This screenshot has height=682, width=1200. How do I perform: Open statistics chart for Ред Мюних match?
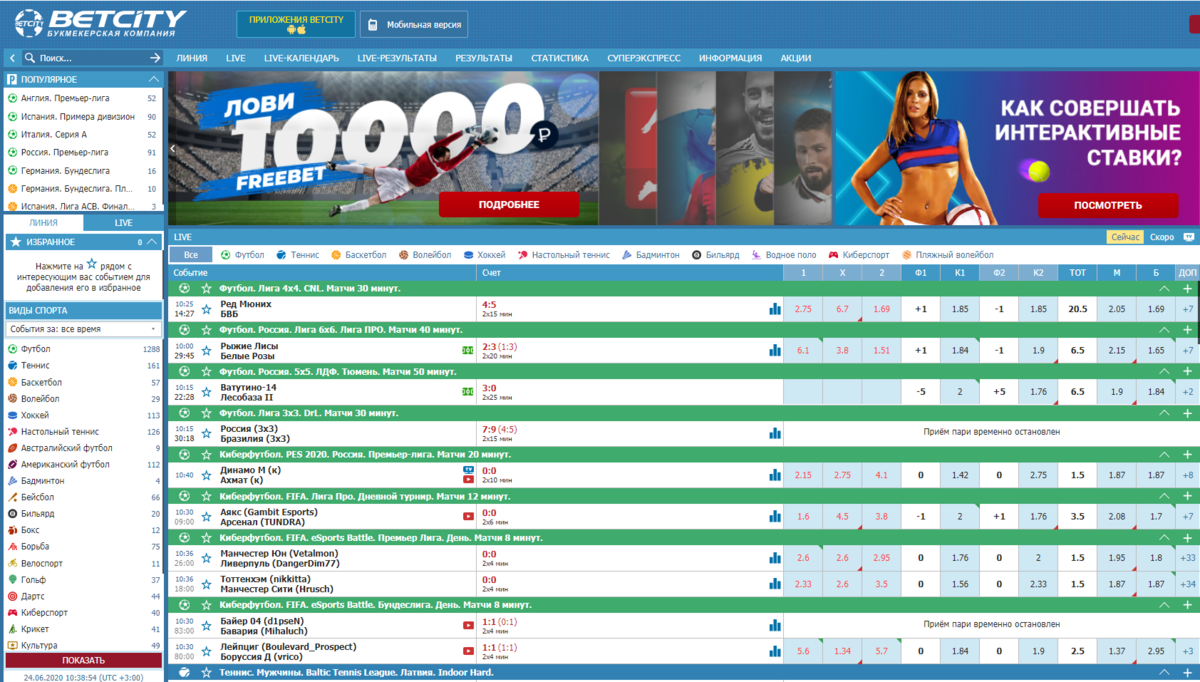pos(775,309)
